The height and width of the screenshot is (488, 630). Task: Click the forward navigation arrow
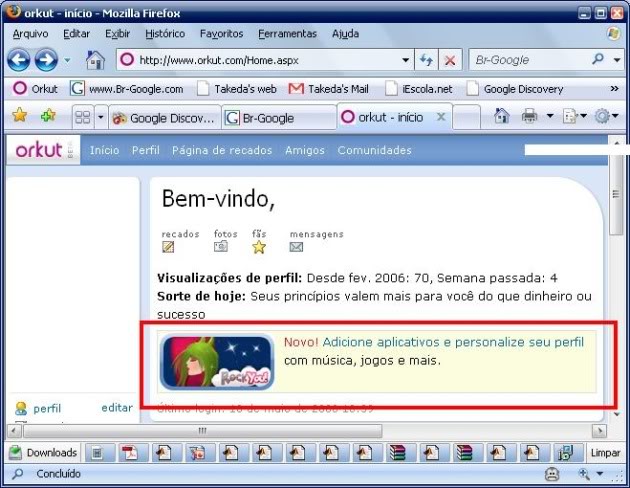(46, 60)
